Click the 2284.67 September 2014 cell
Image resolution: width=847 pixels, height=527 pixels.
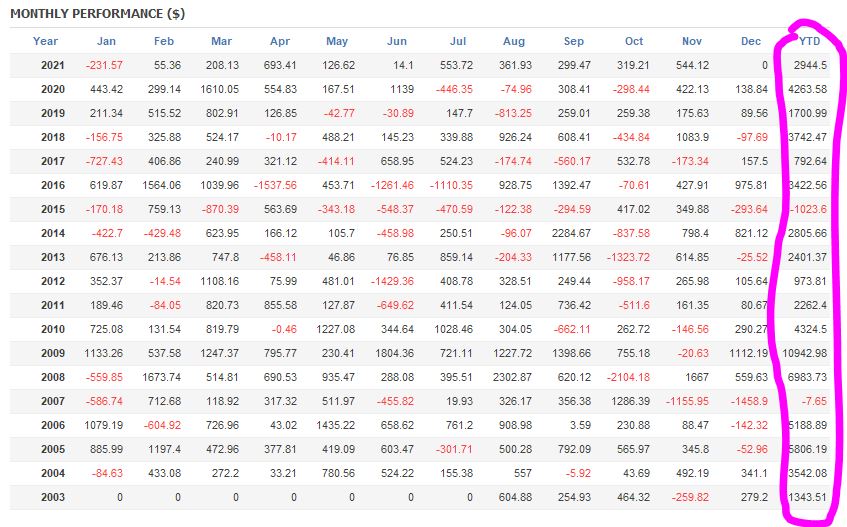coord(570,233)
